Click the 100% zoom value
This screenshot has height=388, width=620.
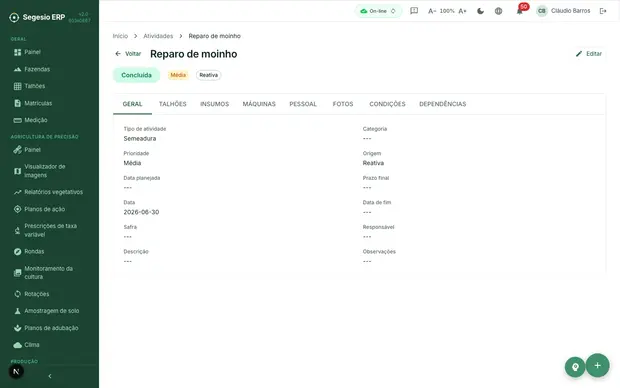tap(447, 11)
